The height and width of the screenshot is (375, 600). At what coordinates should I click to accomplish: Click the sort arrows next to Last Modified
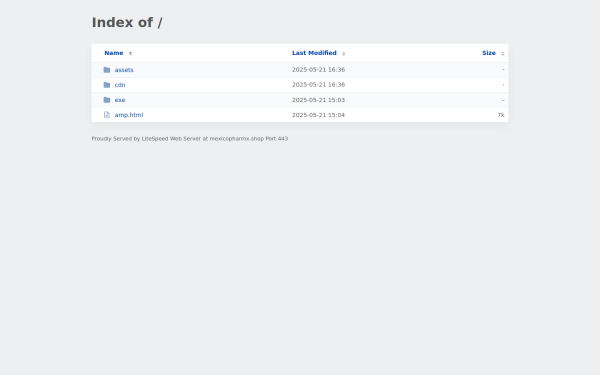(x=343, y=54)
